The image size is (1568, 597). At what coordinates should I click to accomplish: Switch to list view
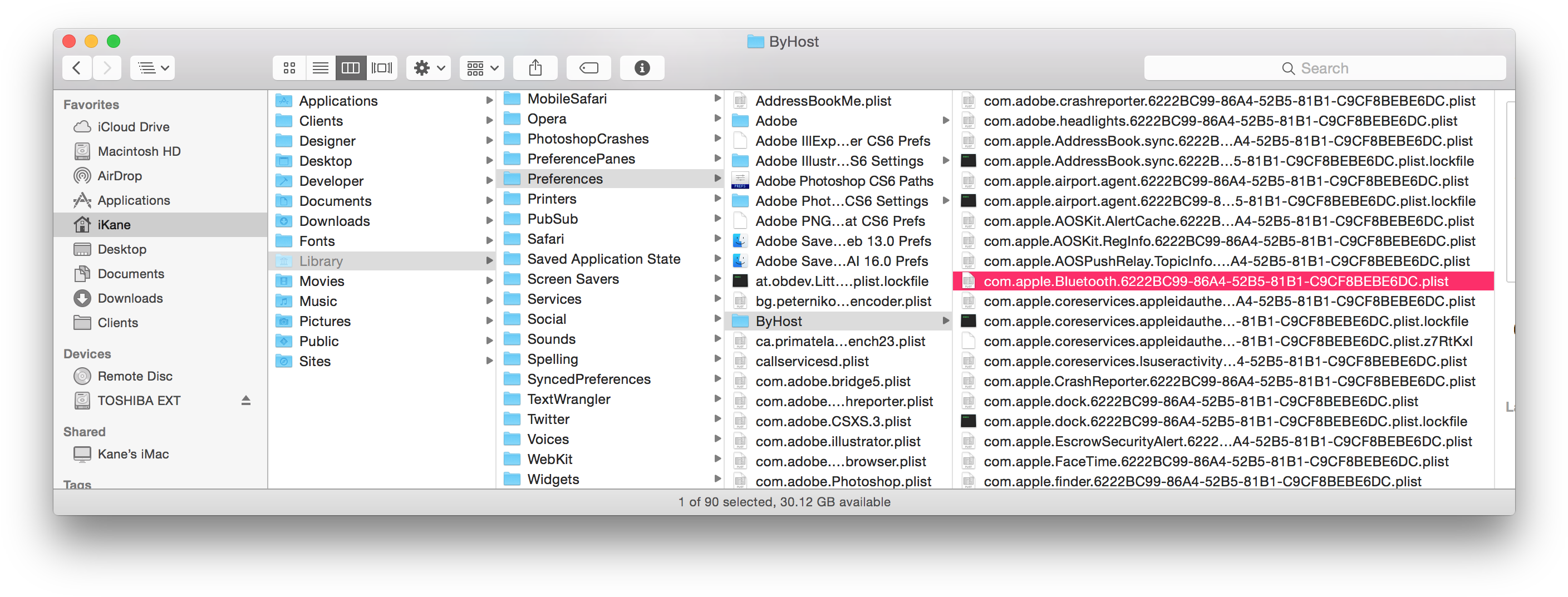320,67
